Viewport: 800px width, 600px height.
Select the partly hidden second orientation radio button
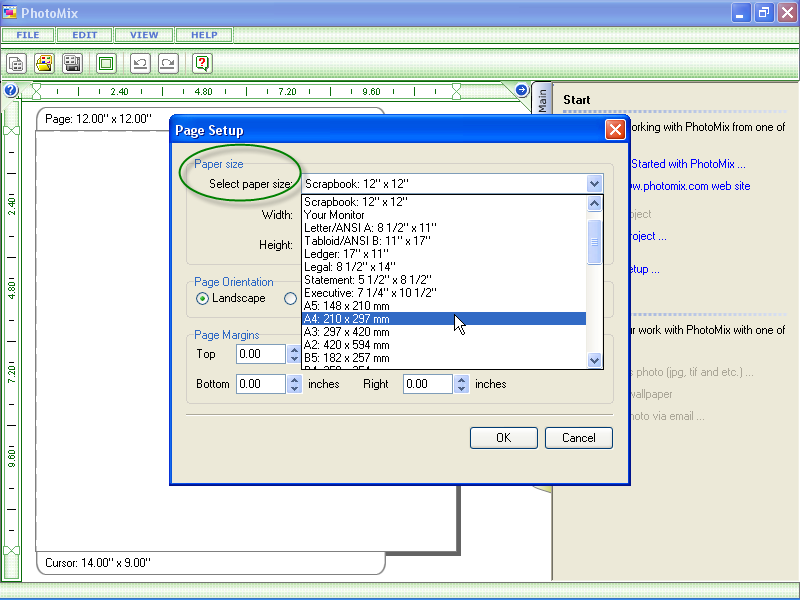[291, 298]
